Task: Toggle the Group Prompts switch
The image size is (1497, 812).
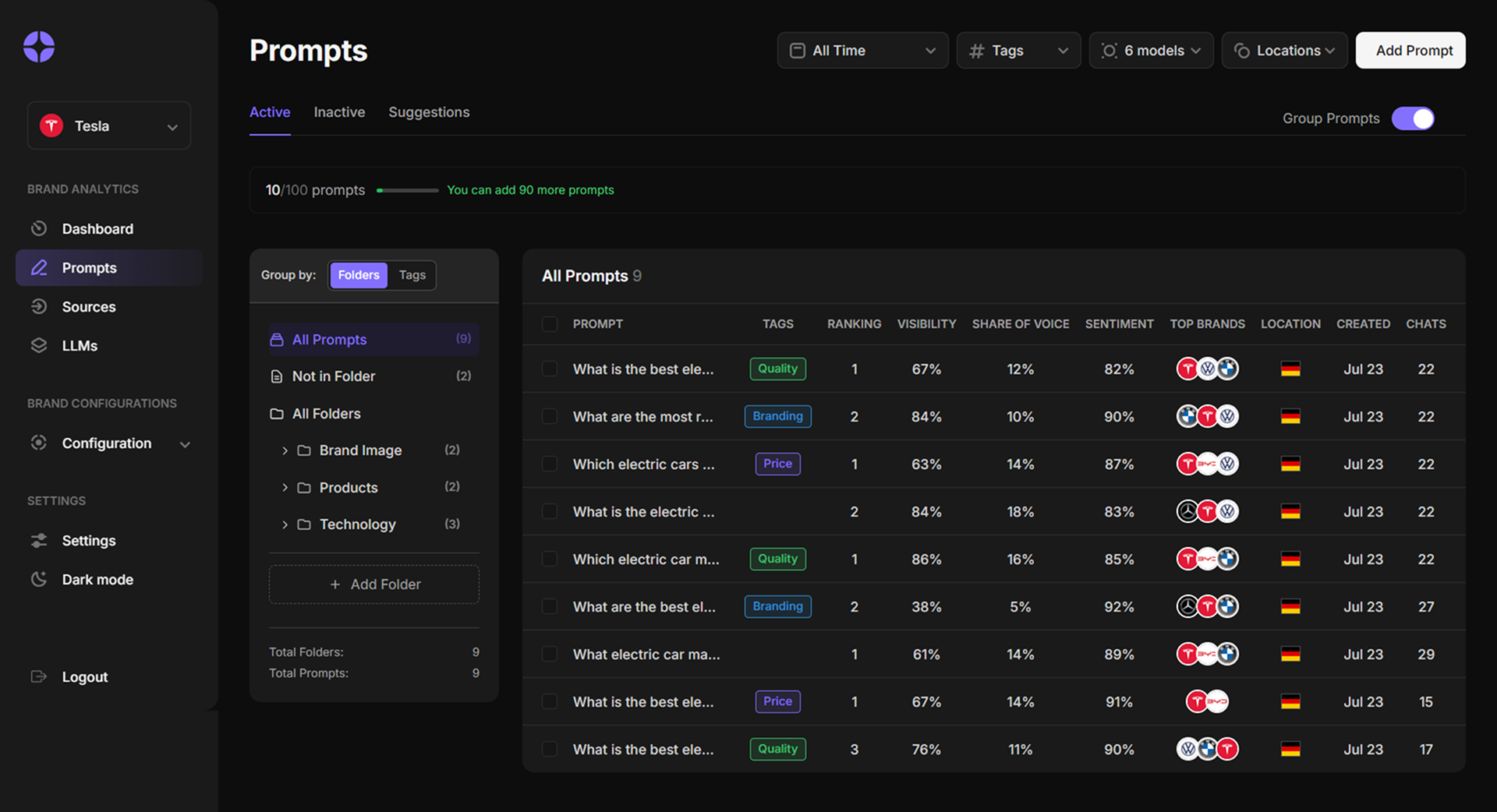Action: [x=1413, y=118]
